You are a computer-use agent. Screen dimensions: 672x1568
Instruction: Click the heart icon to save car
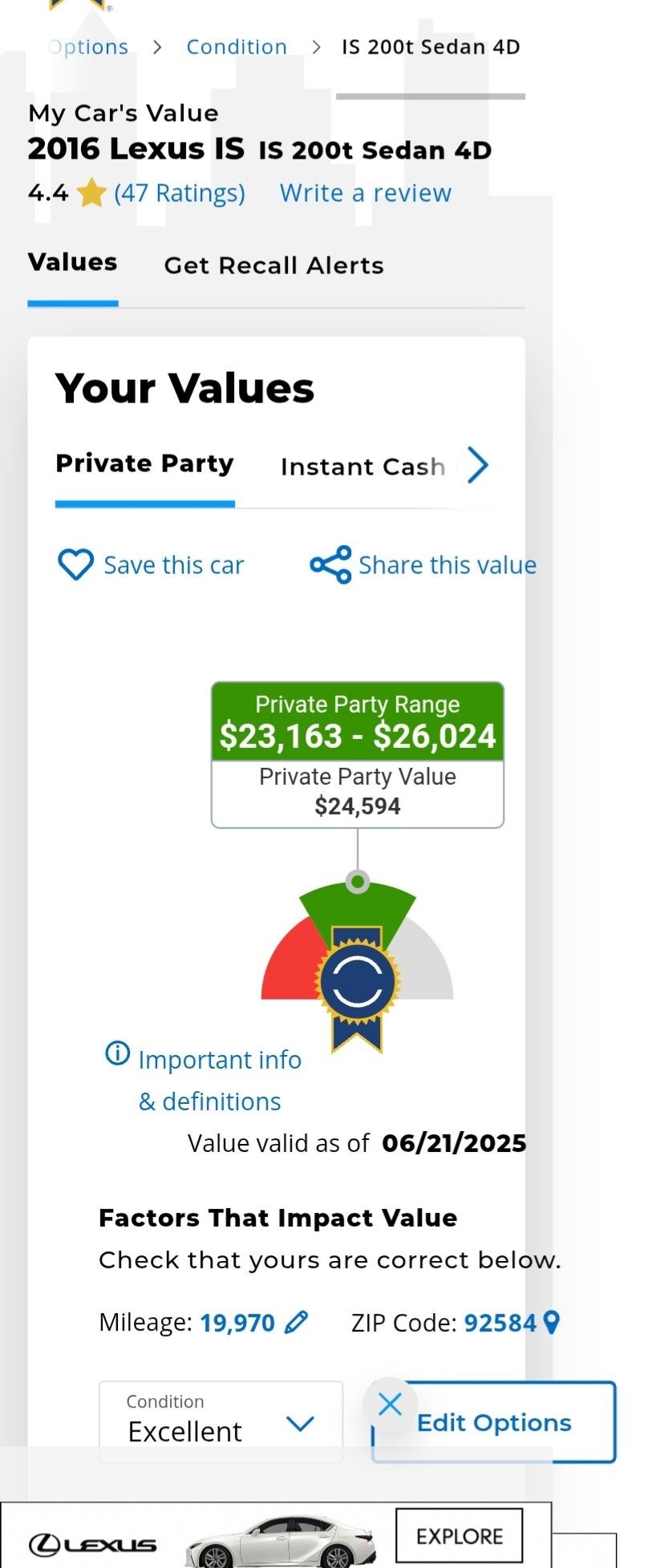tap(75, 564)
